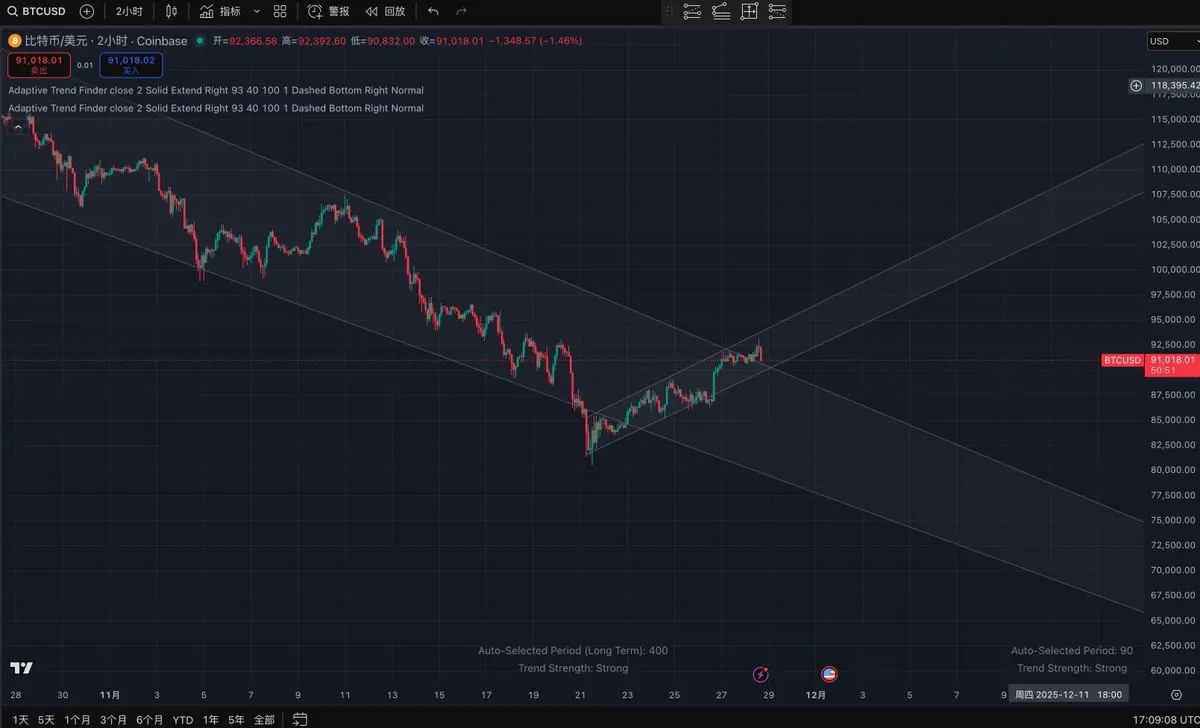The width and height of the screenshot is (1200, 728).
Task: Select the first Adaptive Trend Finder indicator label
Action: 215,90
